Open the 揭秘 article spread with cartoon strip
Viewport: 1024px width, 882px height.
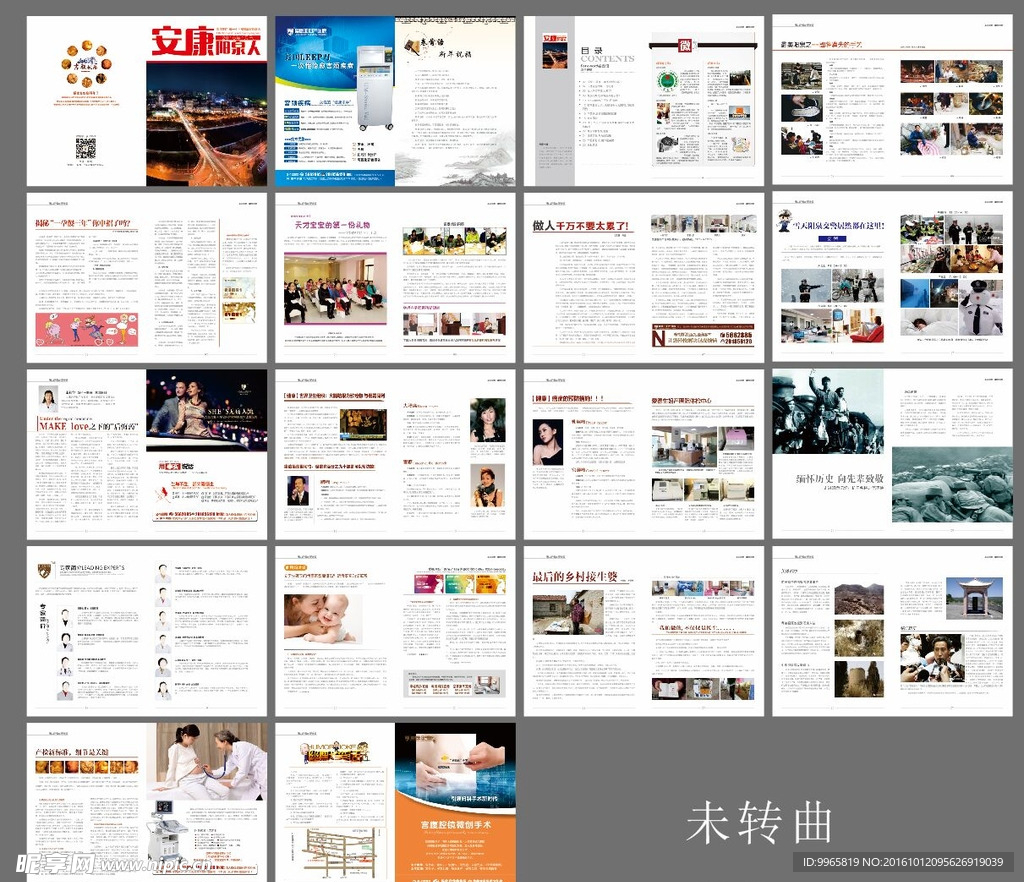tap(147, 277)
